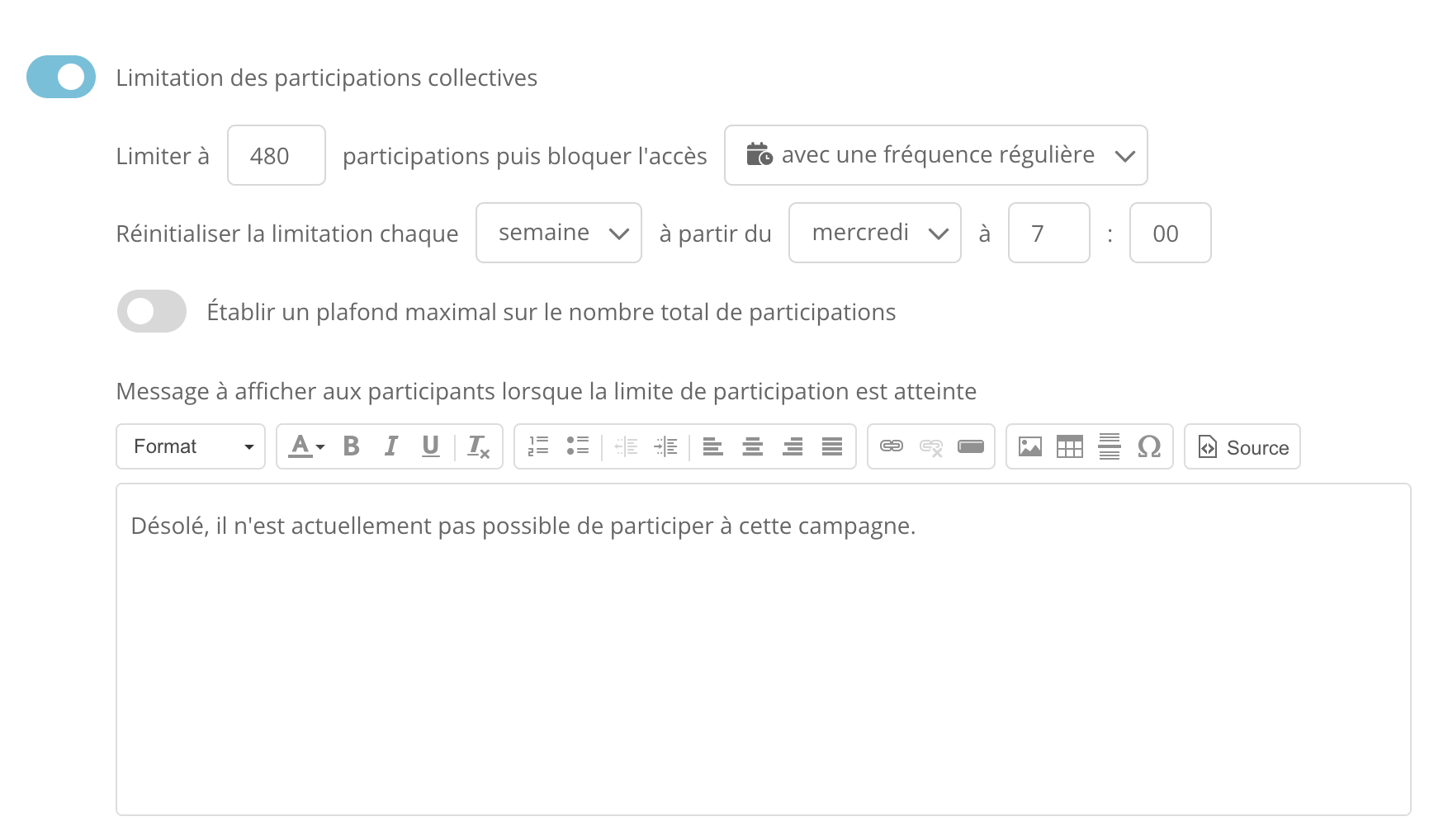This screenshot has width=1448, height=840.
Task: Disable the Limitation des participations collectives toggle
Action: [60, 77]
